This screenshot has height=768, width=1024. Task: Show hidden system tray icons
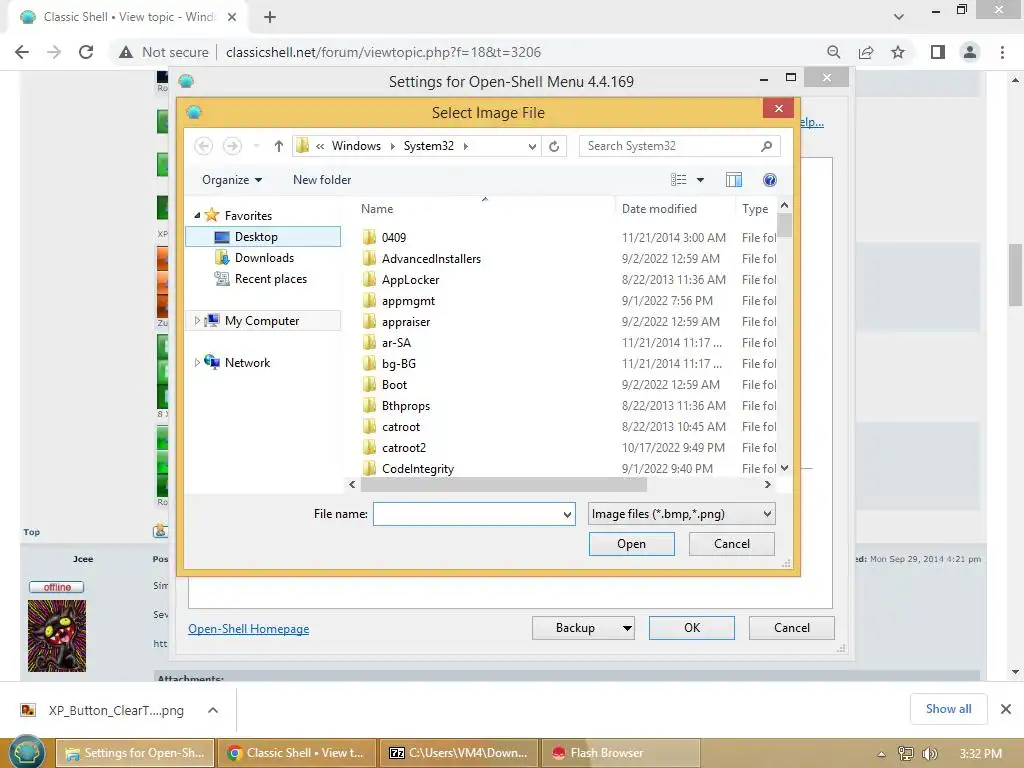point(881,754)
